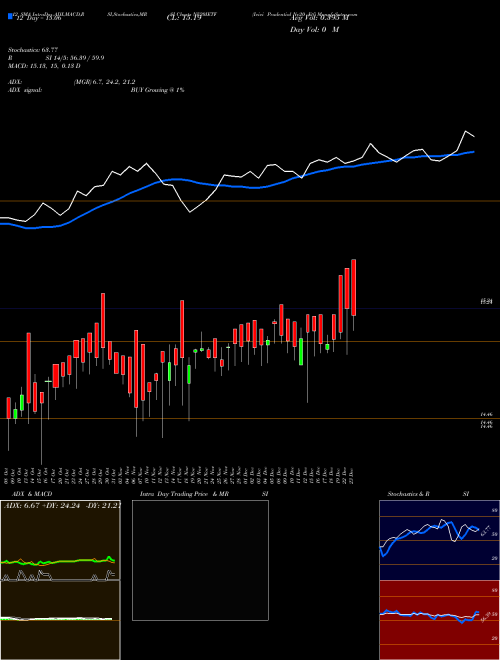Click the blue-background Stochastics chart panel

tap(439, 540)
